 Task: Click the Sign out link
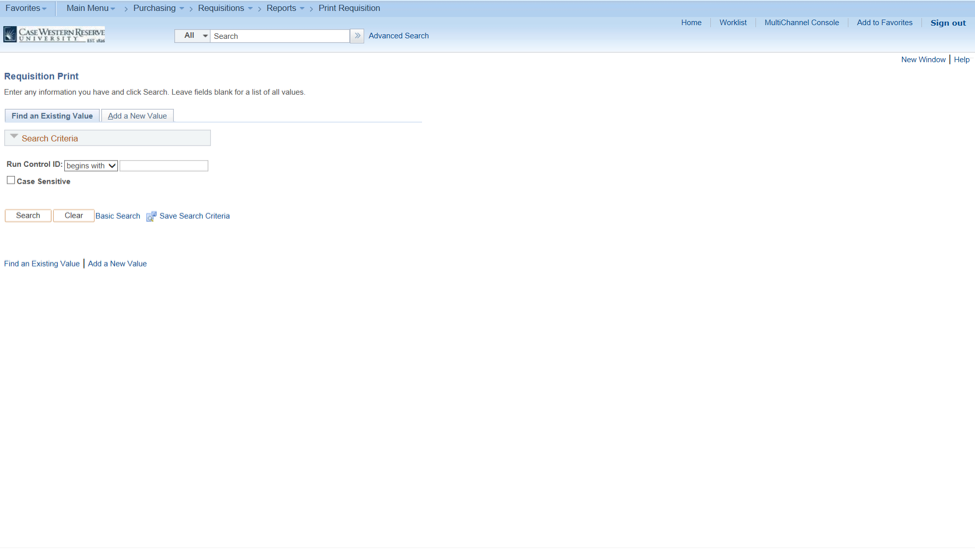(948, 23)
